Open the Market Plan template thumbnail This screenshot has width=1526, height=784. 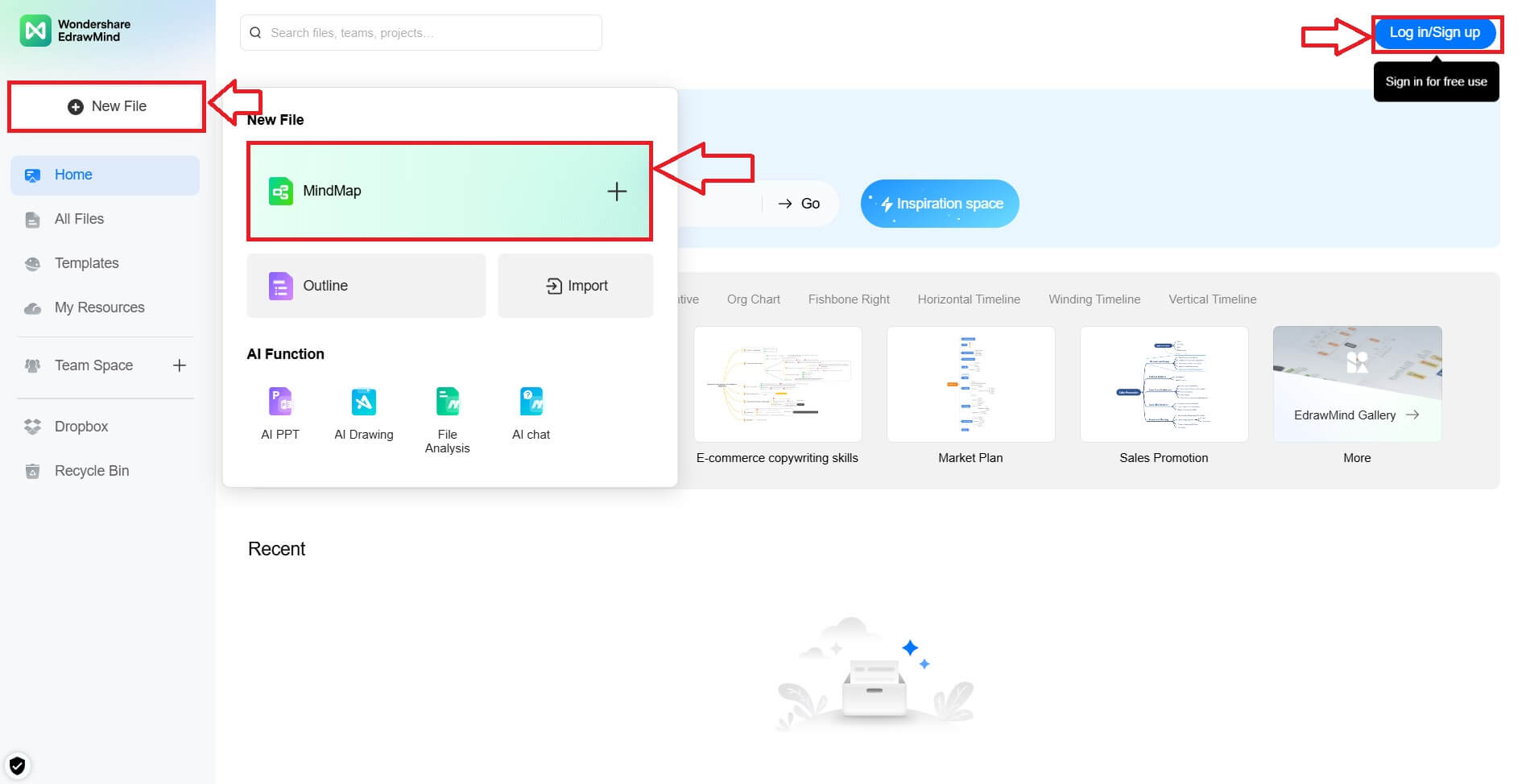pyautogui.click(x=971, y=384)
